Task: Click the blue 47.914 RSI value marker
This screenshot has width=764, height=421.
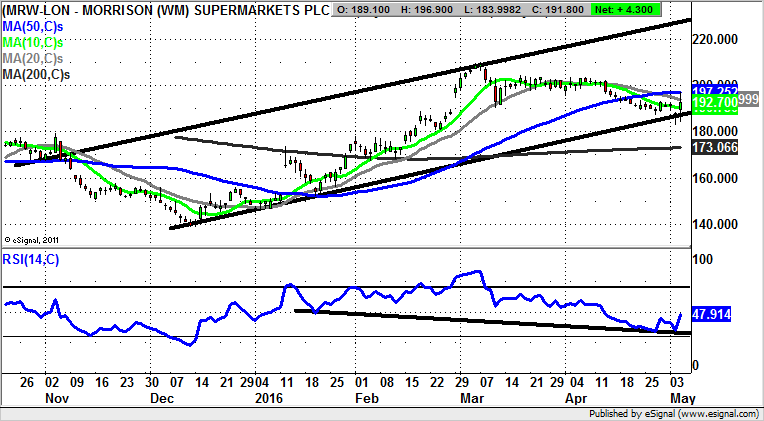Action: pyautogui.click(x=712, y=314)
